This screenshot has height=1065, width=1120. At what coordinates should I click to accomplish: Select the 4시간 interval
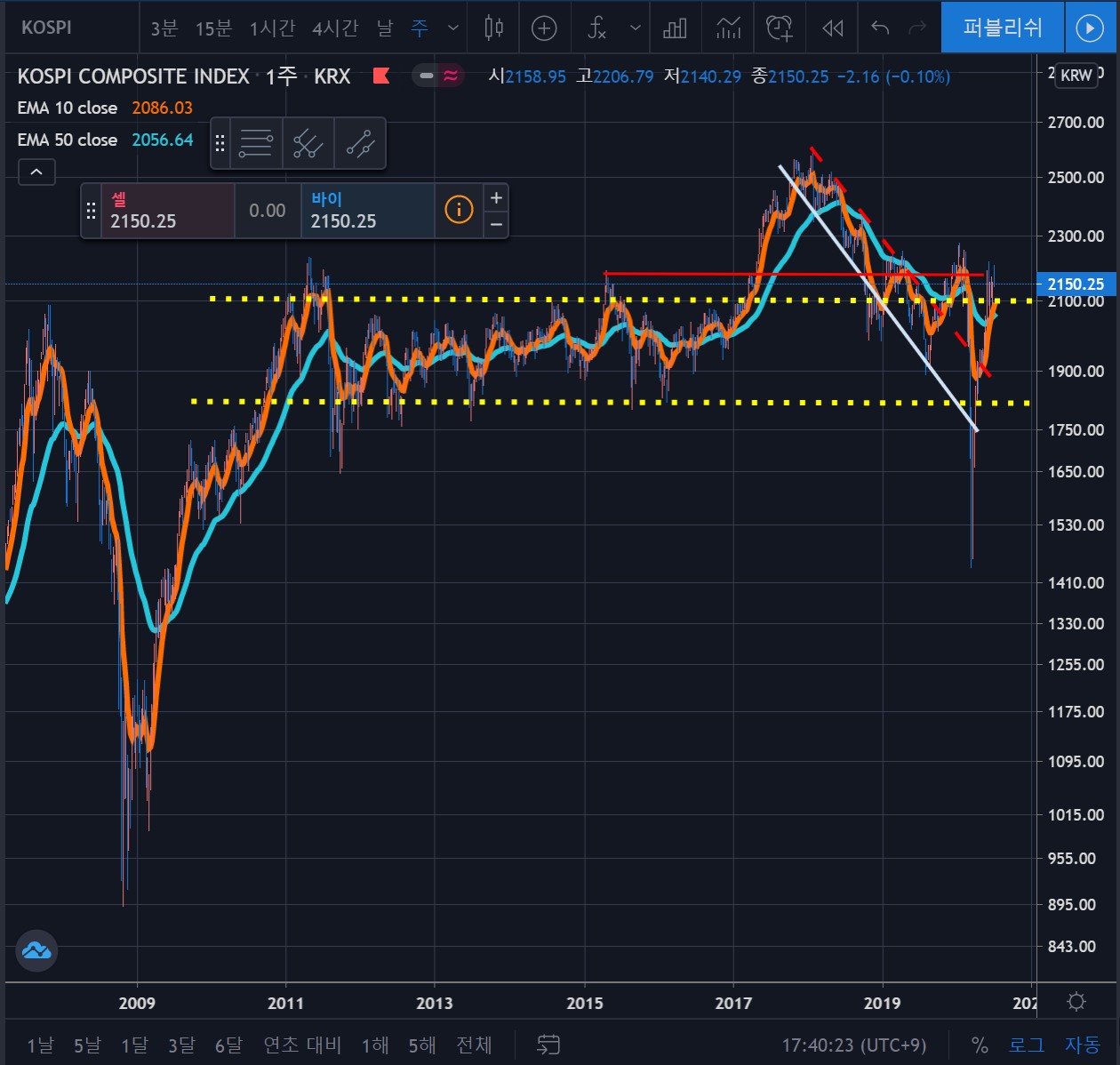335,28
